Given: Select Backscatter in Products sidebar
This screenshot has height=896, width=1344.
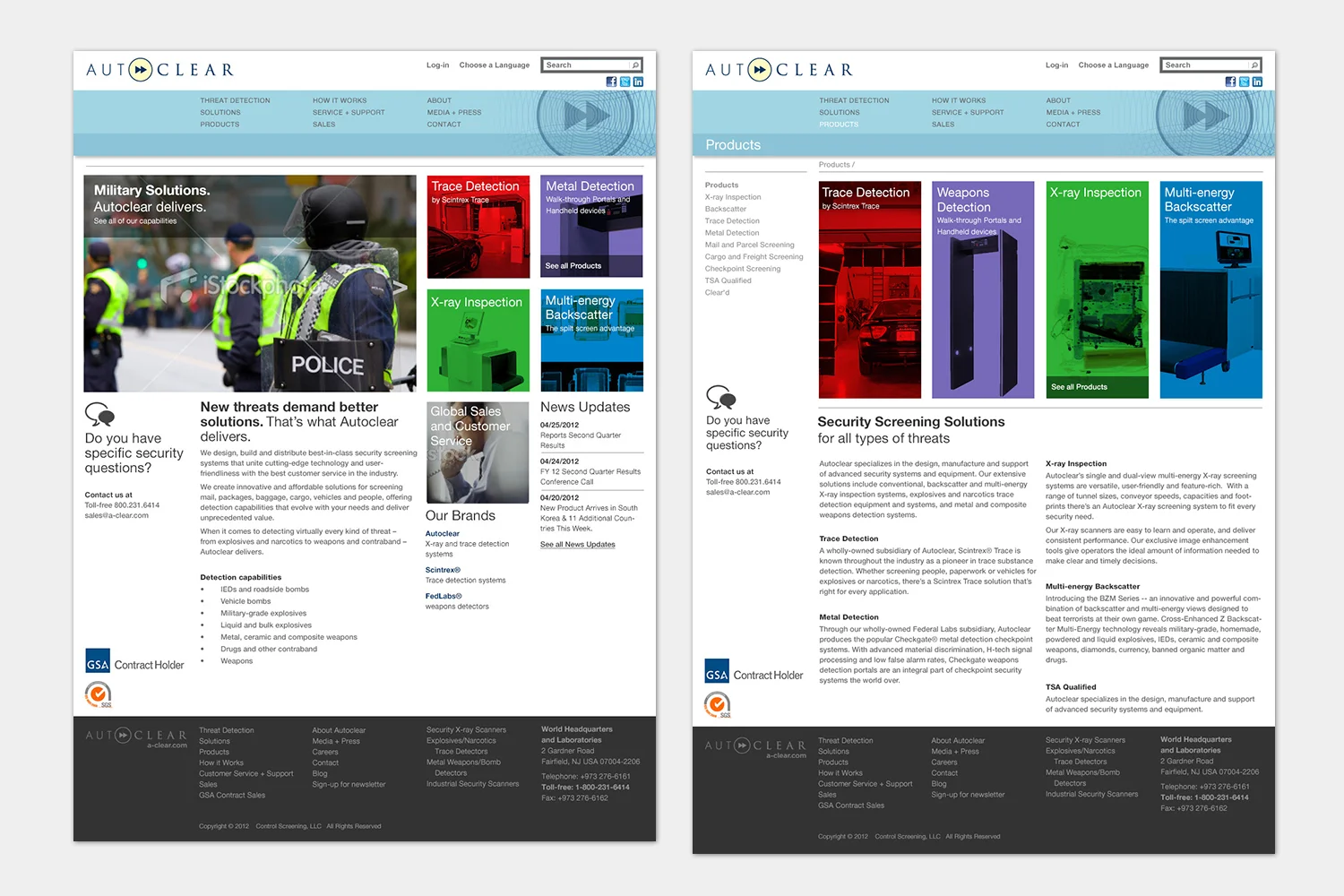Looking at the screenshot, I should (726, 209).
